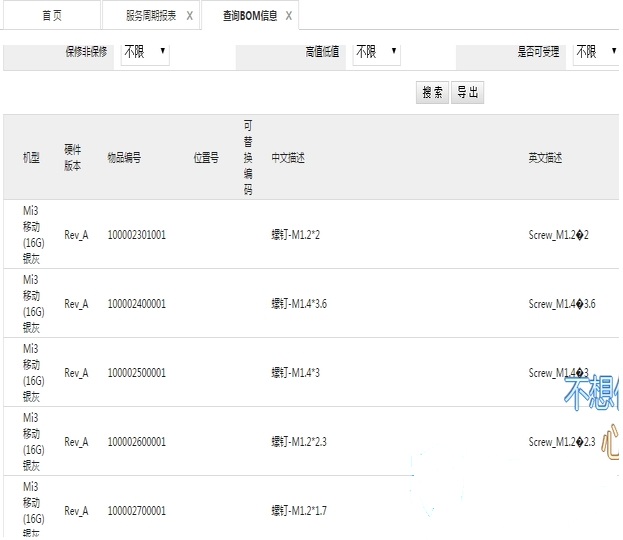The width and height of the screenshot is (623, 540).
Task: Click Rev_A in the 100002700001 row
Action: click(76, 511)
